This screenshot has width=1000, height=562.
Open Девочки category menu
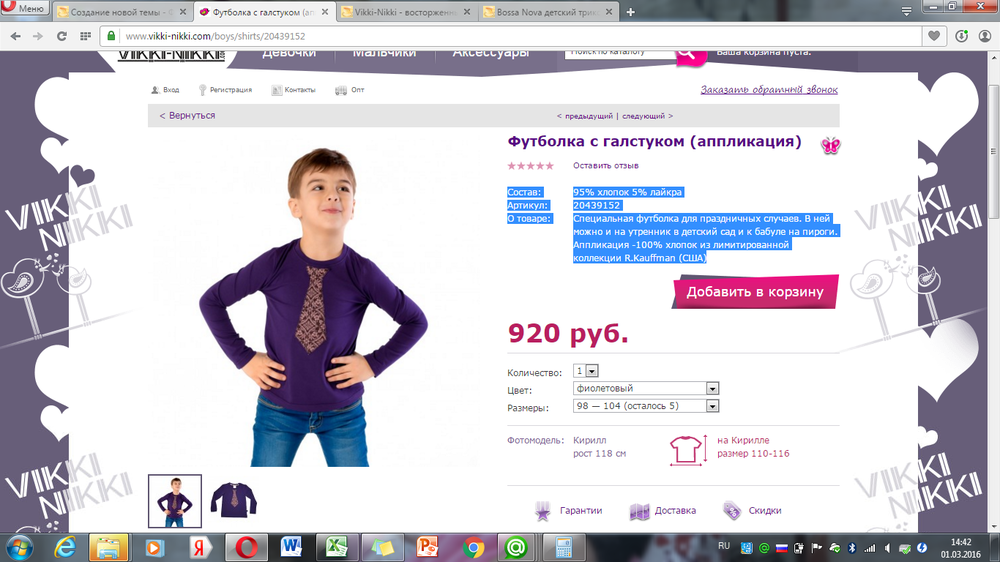coord(289,54)
